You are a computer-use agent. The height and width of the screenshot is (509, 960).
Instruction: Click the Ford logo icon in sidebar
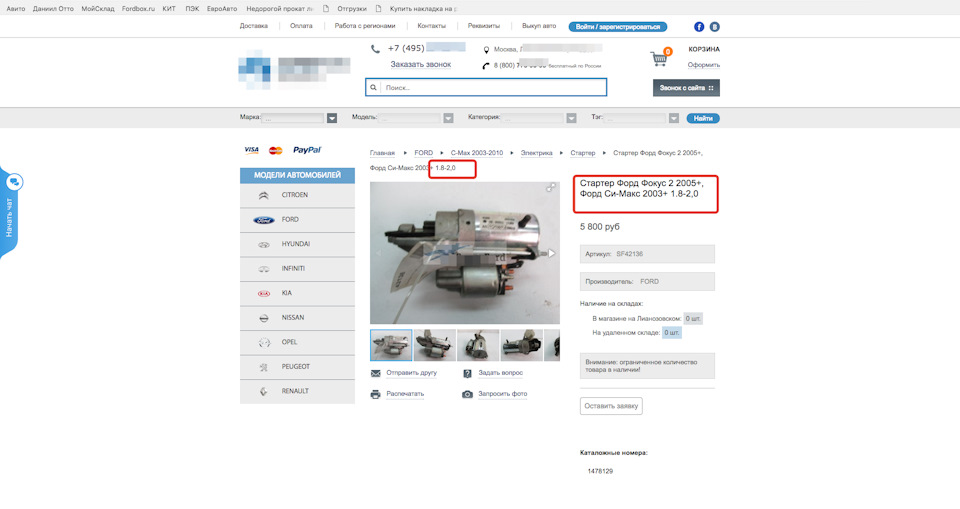pos(264,220)
